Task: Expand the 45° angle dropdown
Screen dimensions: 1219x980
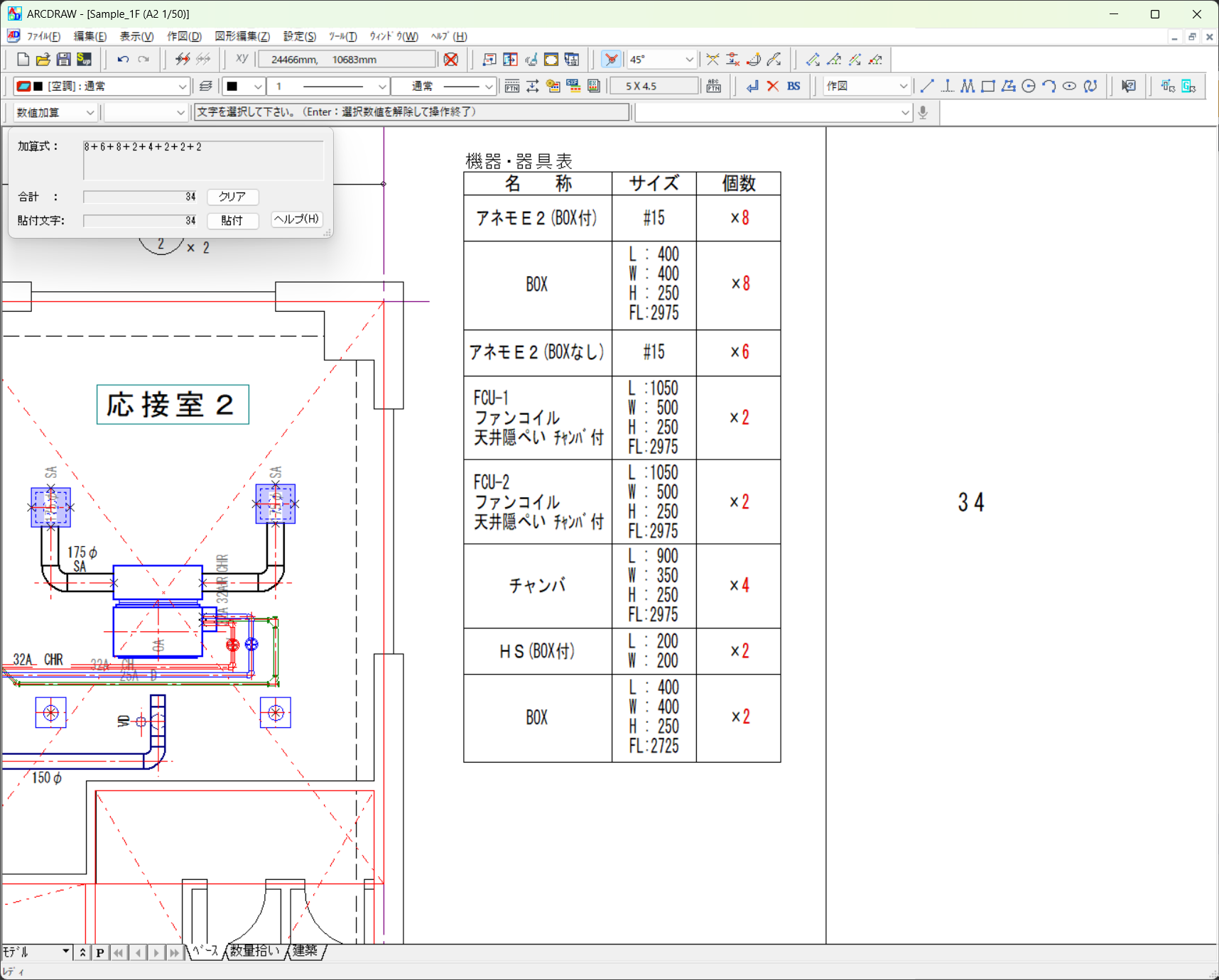Action: (x=689, y=60)
